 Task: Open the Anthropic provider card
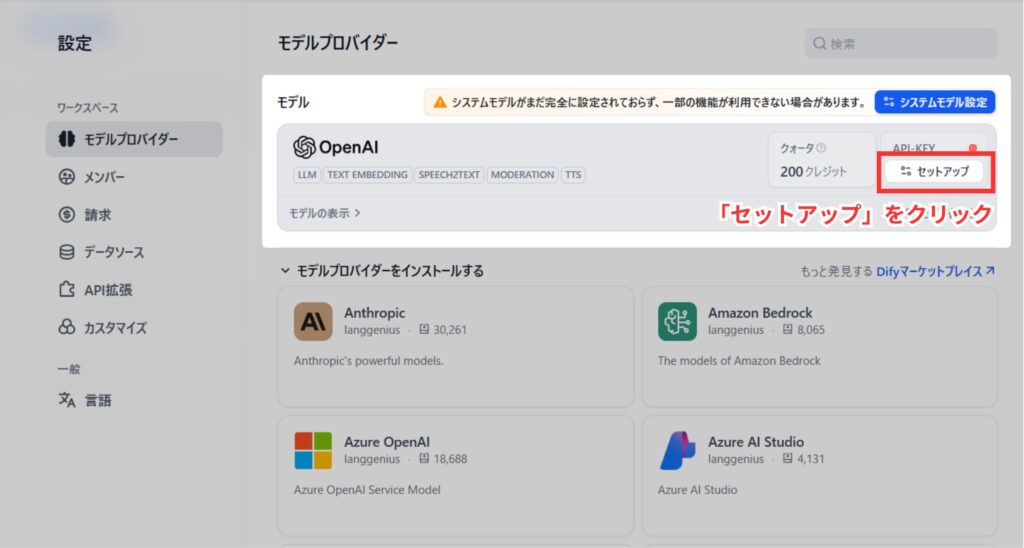click(456, 346)
